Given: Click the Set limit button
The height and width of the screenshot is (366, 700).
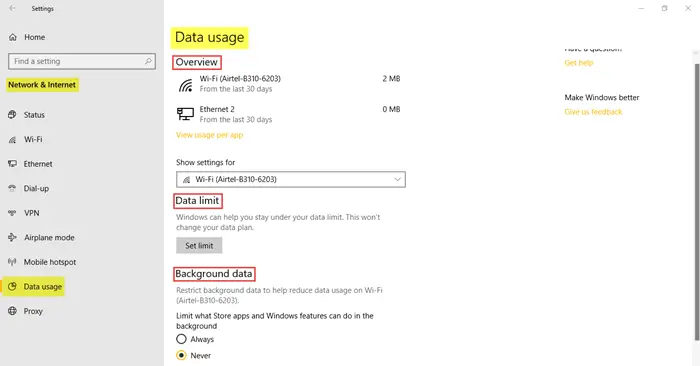Looking at the screenshot, I should 199,245.
